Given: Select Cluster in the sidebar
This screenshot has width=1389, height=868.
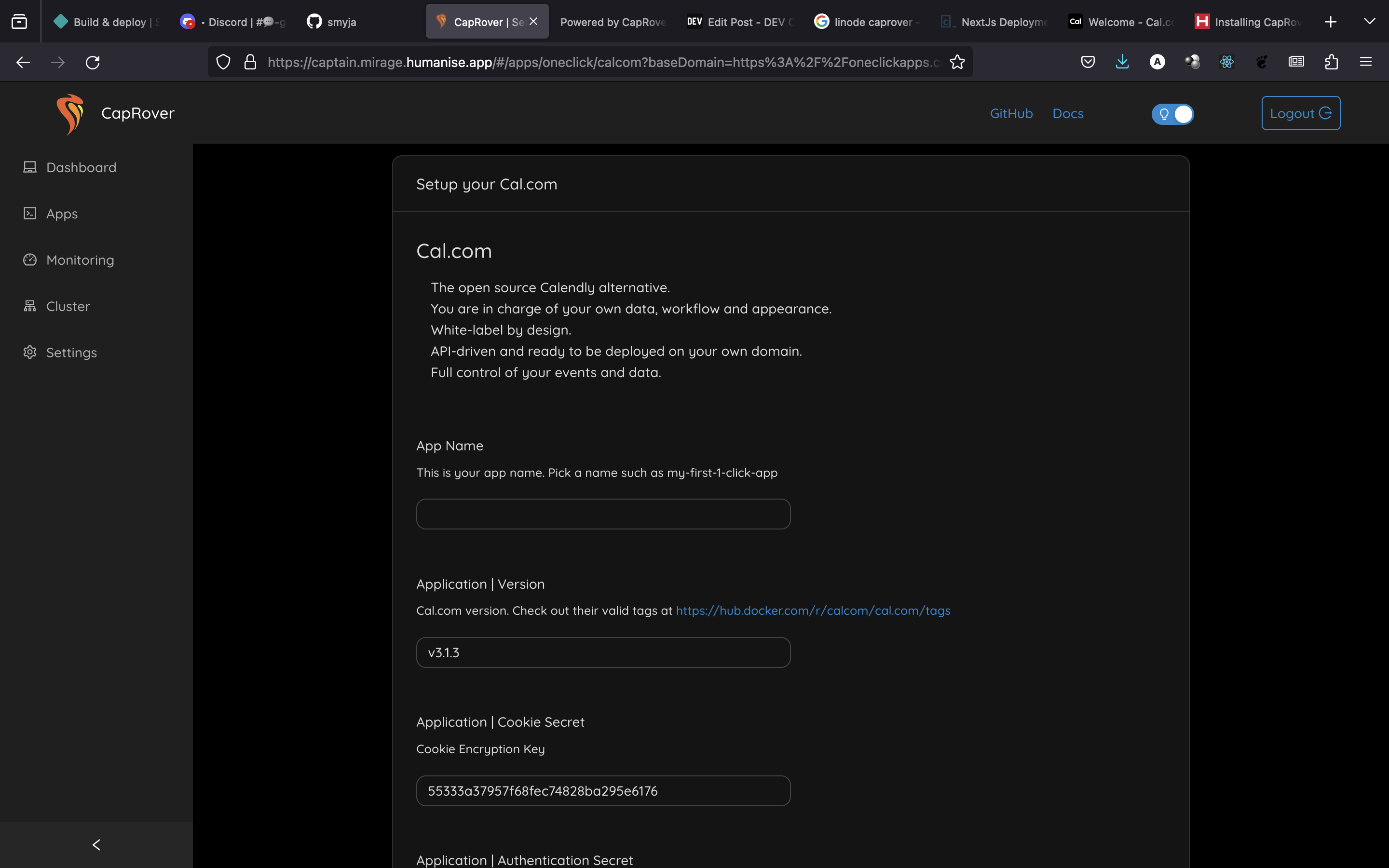Looking at the screenshot, I should pyautogui.click(x=68, y=306).
